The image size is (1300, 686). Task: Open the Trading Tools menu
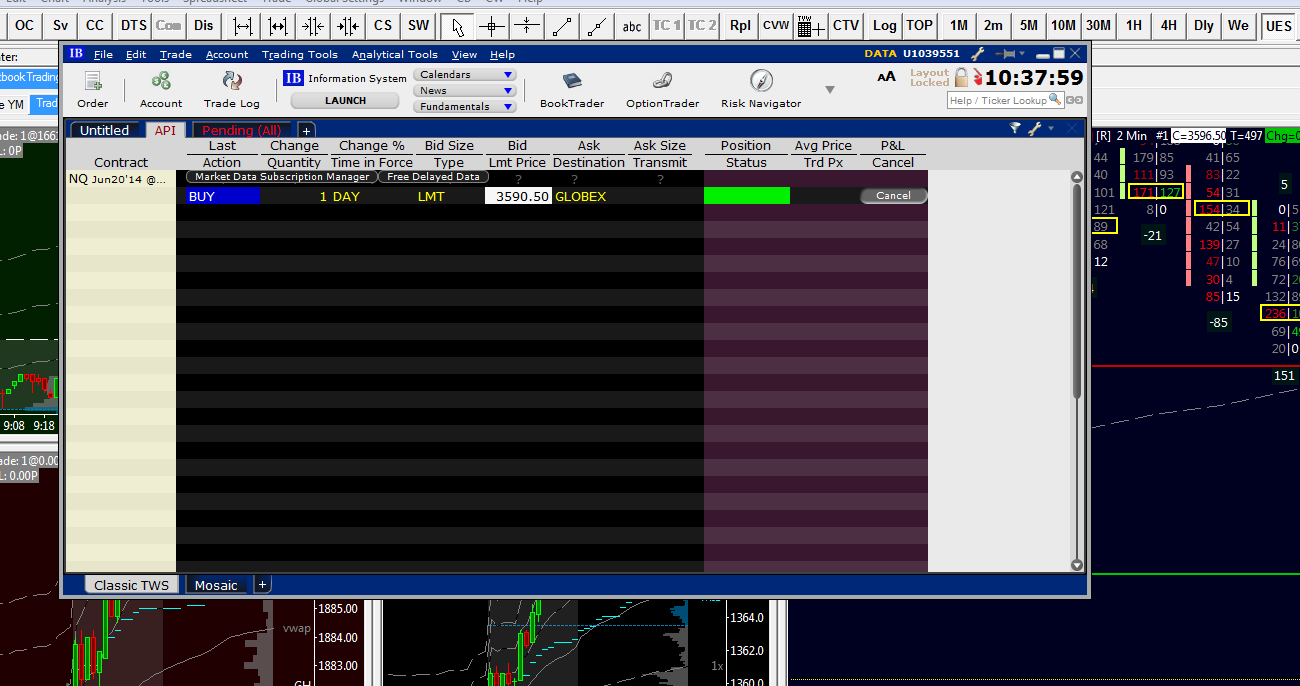pos(300,54)
